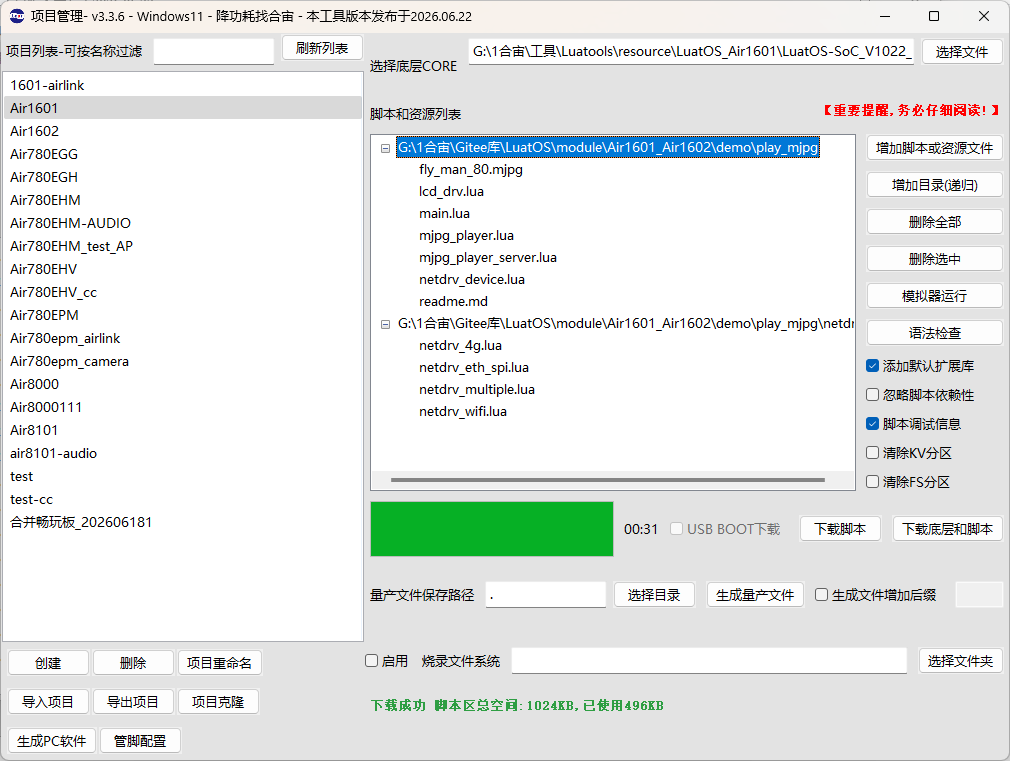Image resolution: width=1010 pixels, height=761 pixels.
Task: Check 启用 for 烧录文件系统
Action: pyautogui.click(x=371, y=660)
